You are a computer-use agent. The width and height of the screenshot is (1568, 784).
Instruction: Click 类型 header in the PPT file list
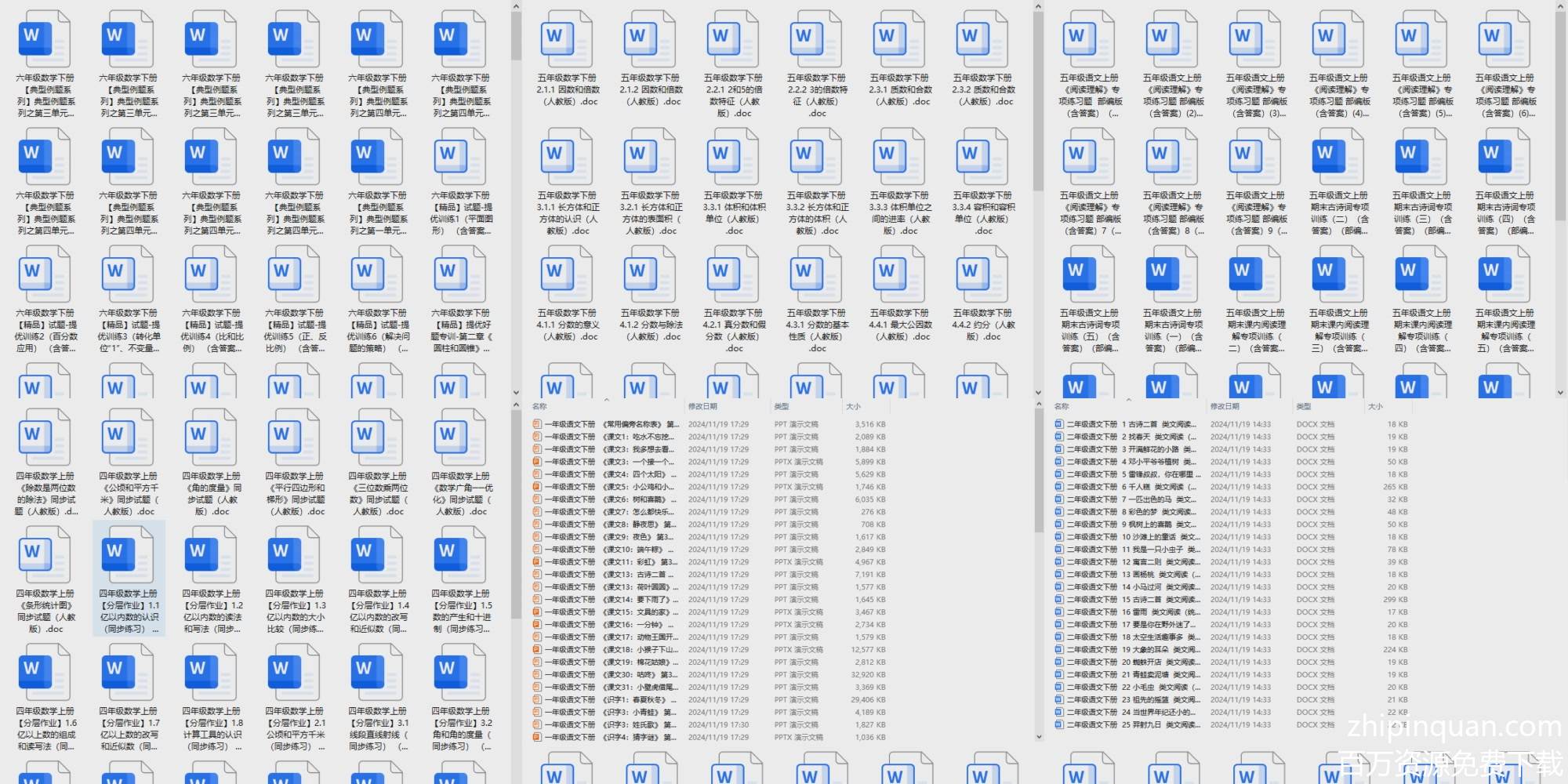[x=782, y=407]
